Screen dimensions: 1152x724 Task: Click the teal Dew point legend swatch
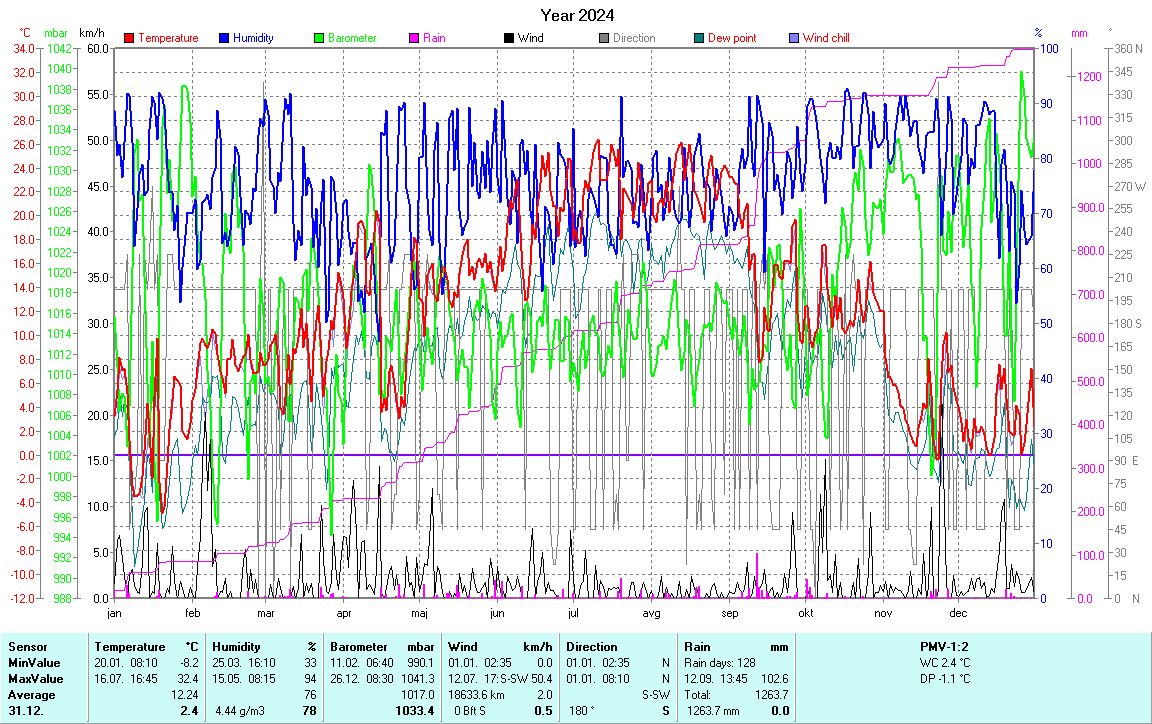coord(699,38)
